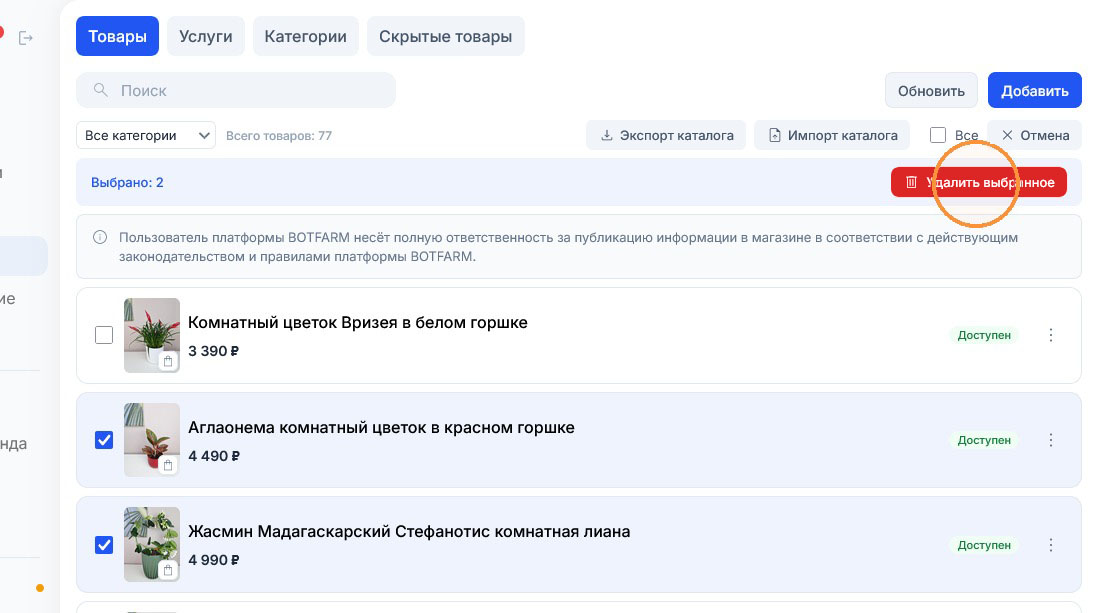Open the Вриезия product thumbnail
Viewport: 1098px width, 613px height.
click(152, 335)
